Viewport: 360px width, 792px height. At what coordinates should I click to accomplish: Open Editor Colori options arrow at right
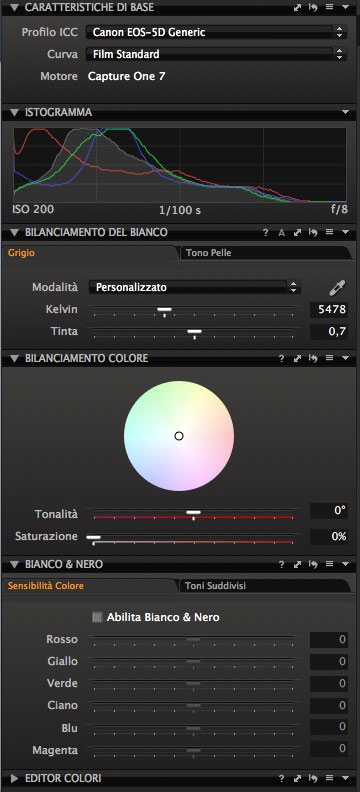click(345, 778)
